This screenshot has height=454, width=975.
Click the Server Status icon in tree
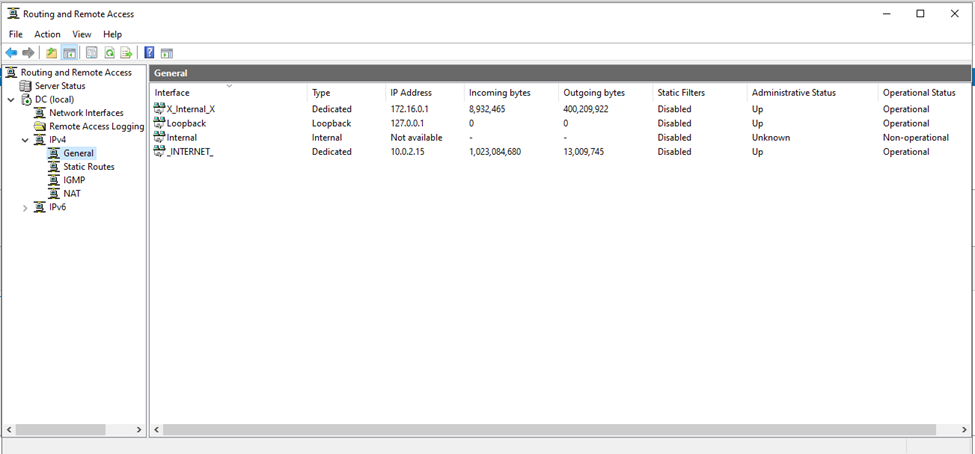25,86
